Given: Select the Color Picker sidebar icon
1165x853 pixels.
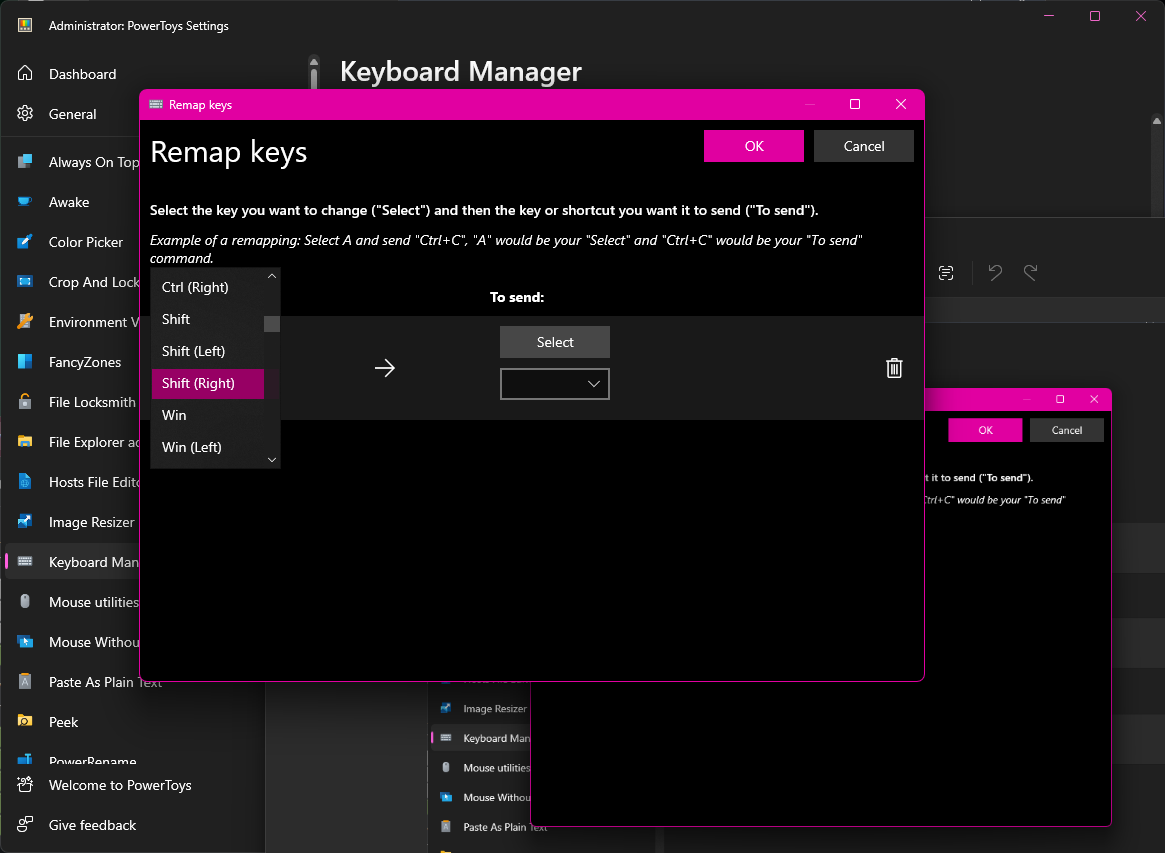Looking at the screenshot, I should 25,242.
